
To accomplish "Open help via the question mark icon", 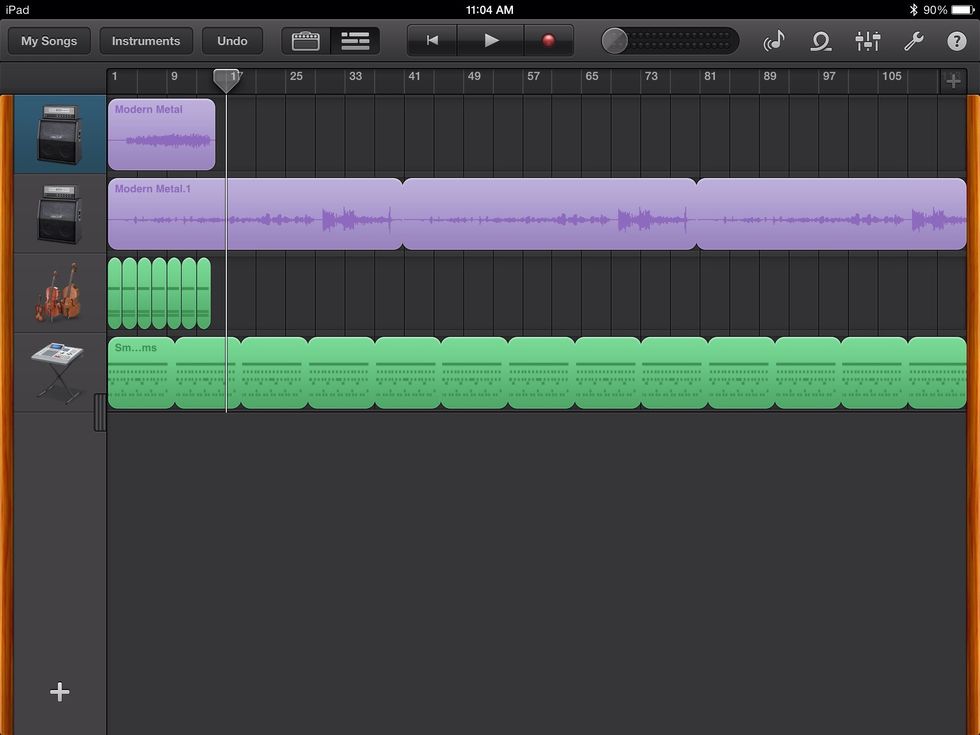I will tap(958, 41).
